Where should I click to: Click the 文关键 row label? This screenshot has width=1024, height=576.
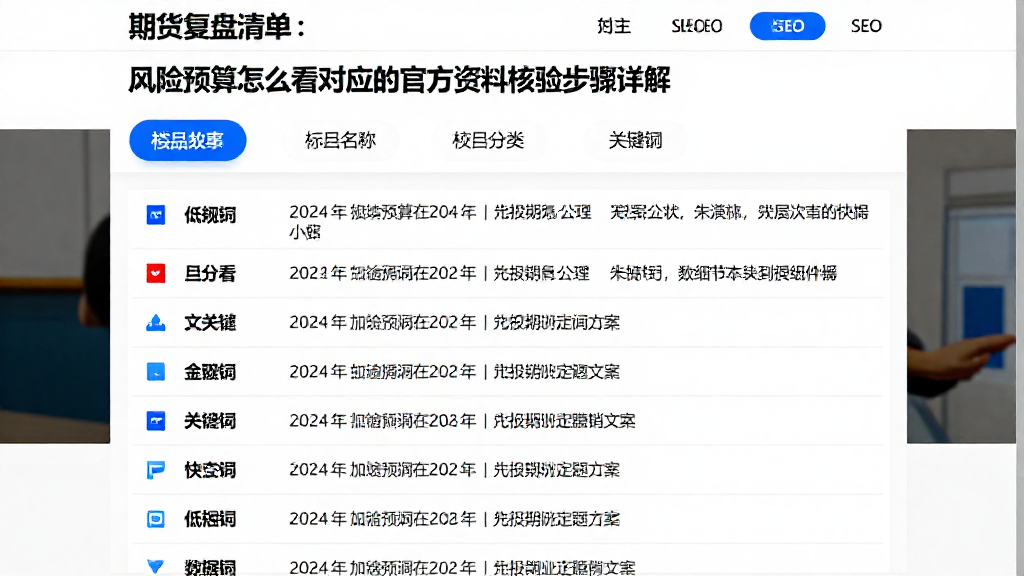coord(210,323)
